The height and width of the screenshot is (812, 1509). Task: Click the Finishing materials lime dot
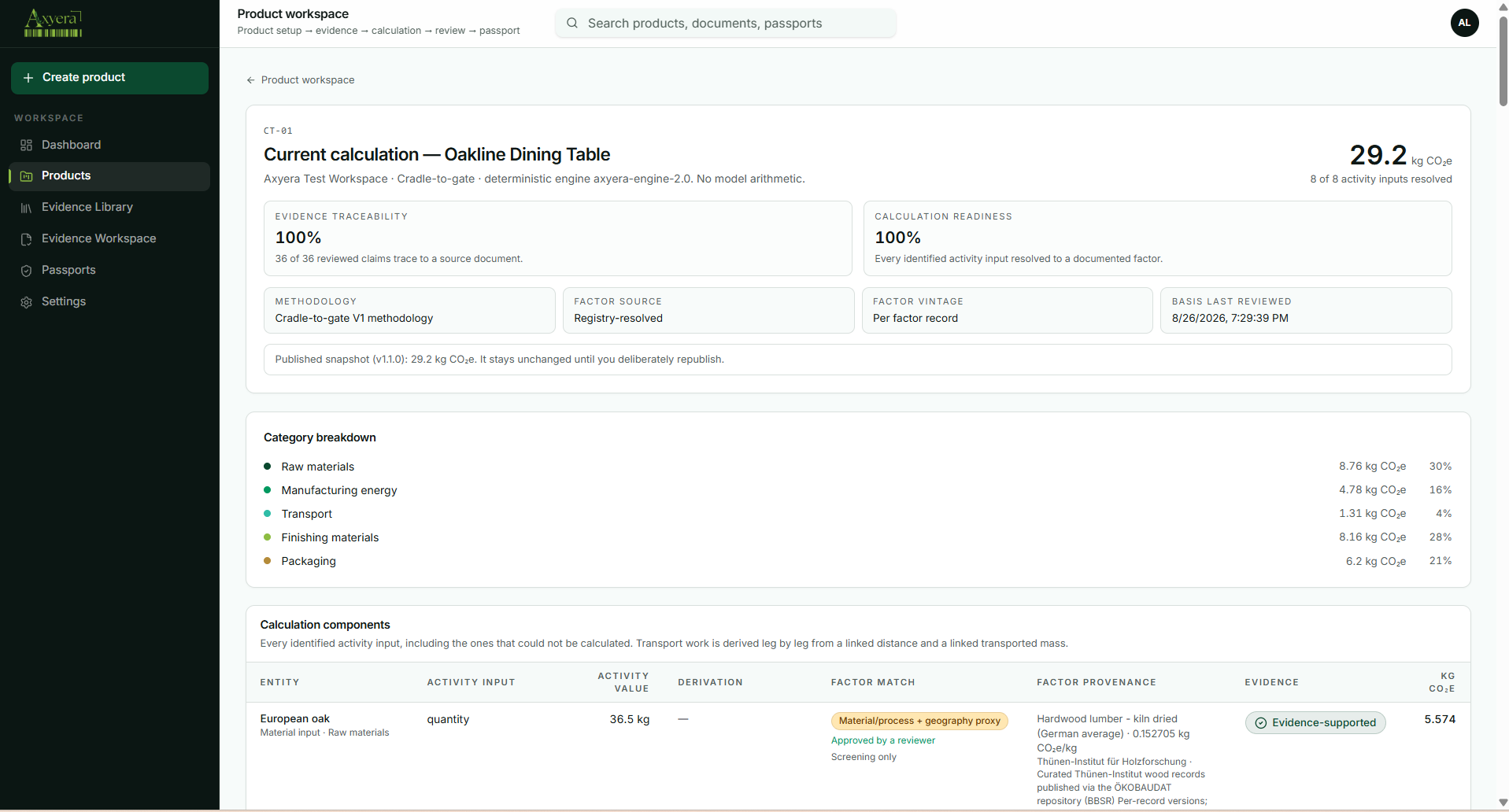[x=268, y=537]
